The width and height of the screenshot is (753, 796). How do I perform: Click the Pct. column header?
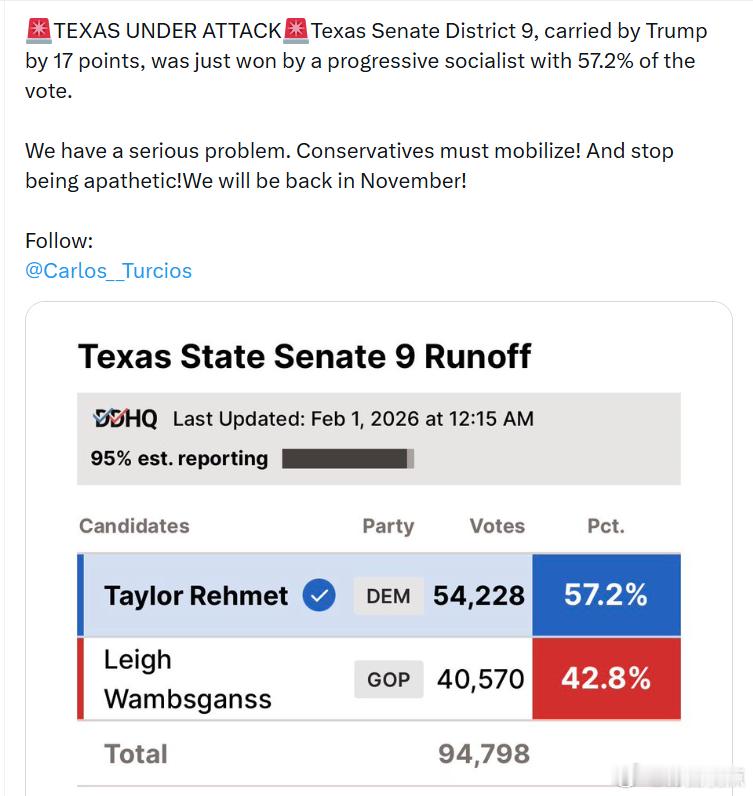coord(606,526)
